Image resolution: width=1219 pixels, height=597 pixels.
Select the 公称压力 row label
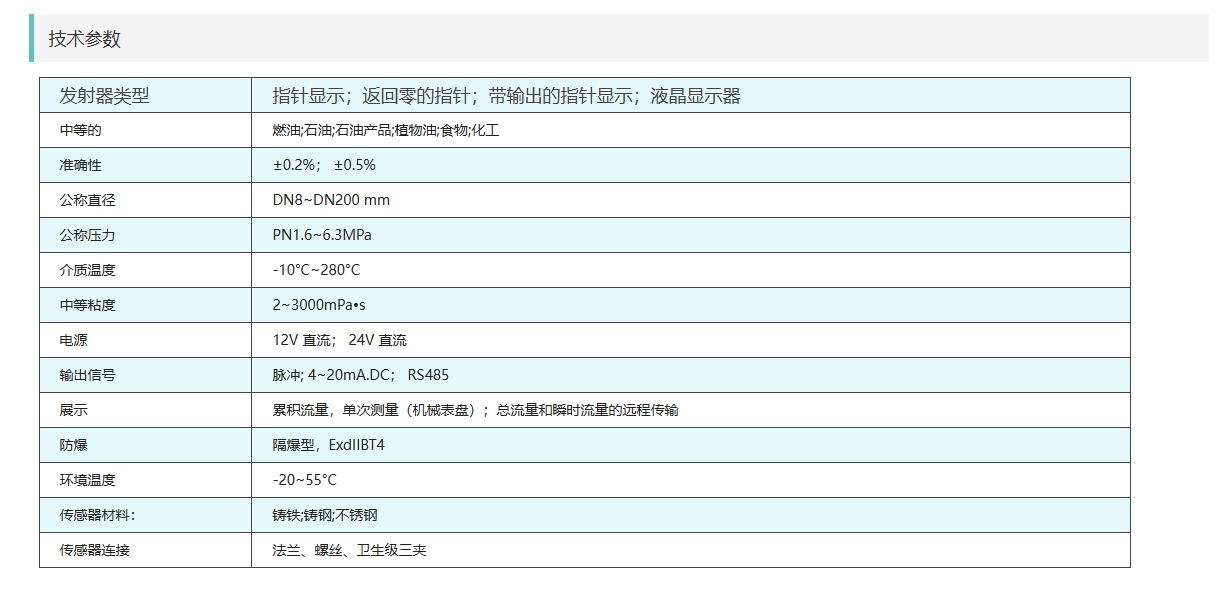coord(87,235)
